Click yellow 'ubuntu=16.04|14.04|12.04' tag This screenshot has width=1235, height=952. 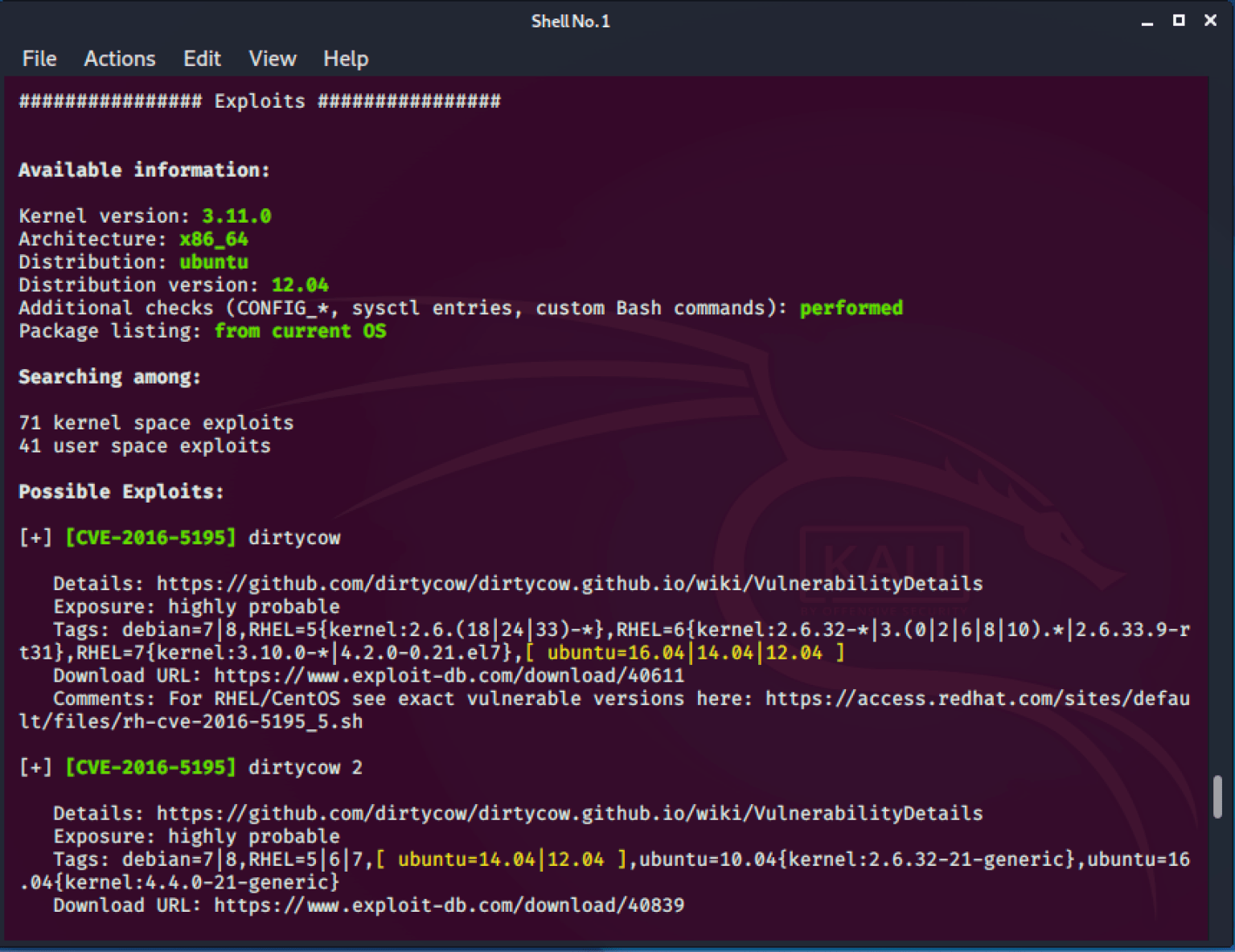click(x=685, y=653)
